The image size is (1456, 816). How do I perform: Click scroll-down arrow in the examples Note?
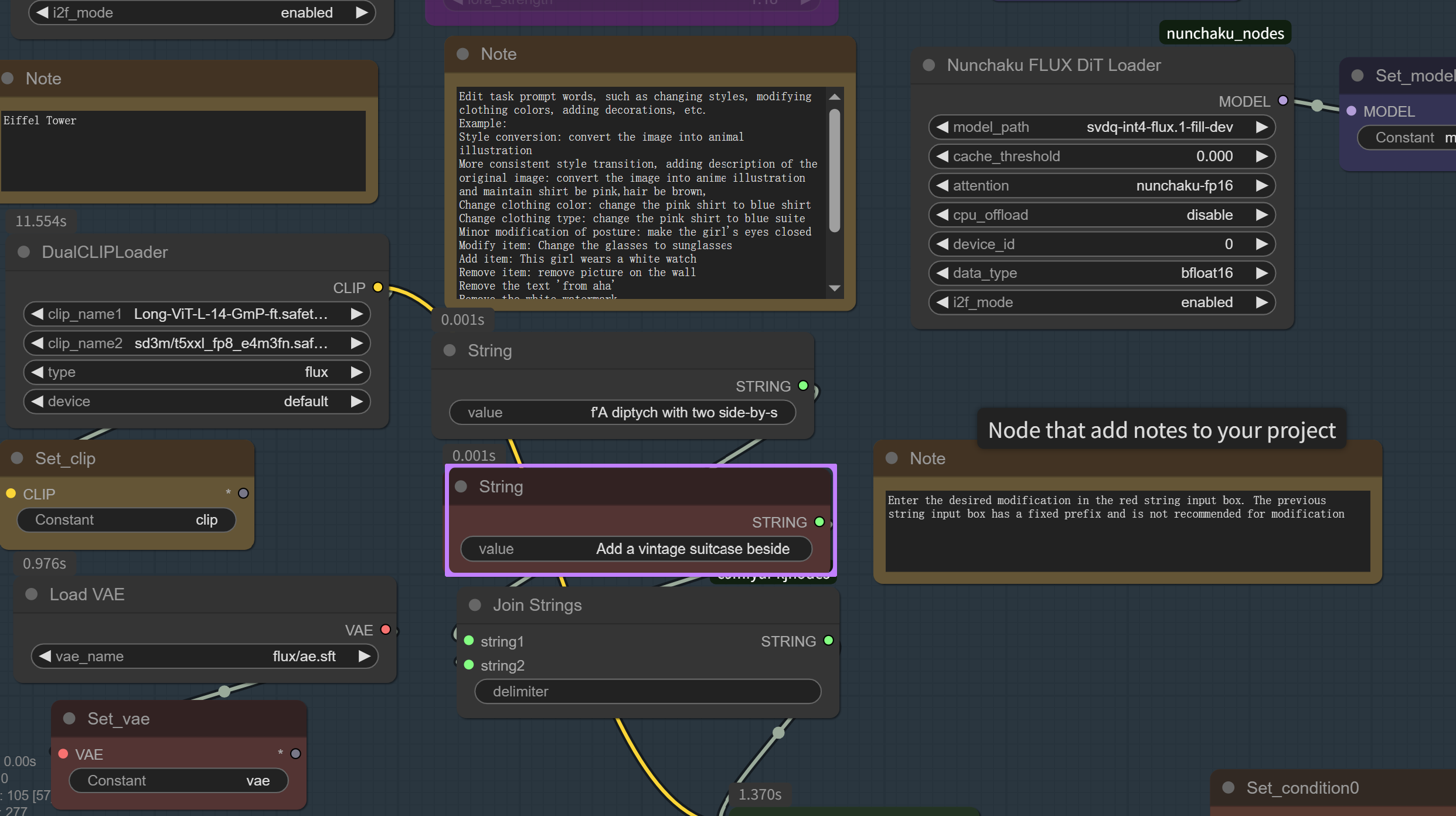point(835,288)
